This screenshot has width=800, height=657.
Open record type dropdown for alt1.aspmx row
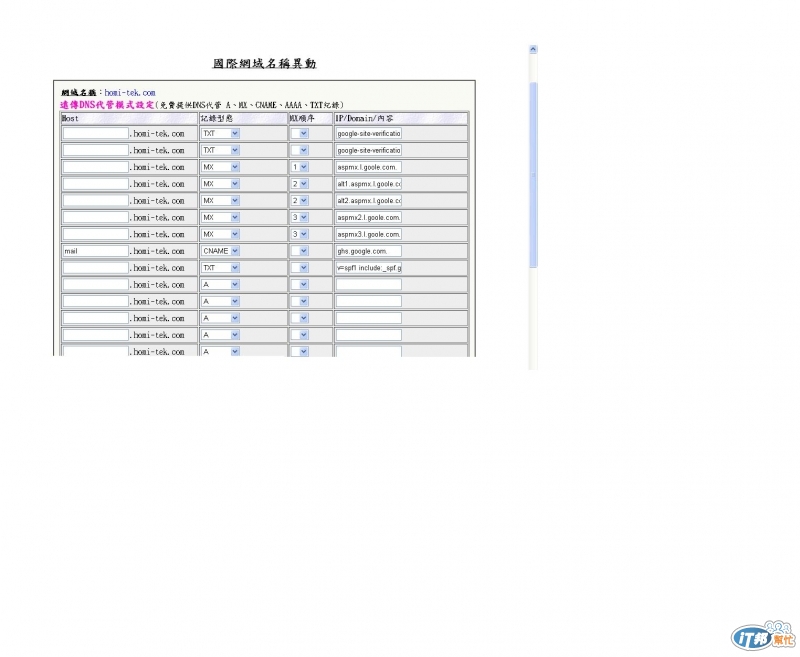220,184
